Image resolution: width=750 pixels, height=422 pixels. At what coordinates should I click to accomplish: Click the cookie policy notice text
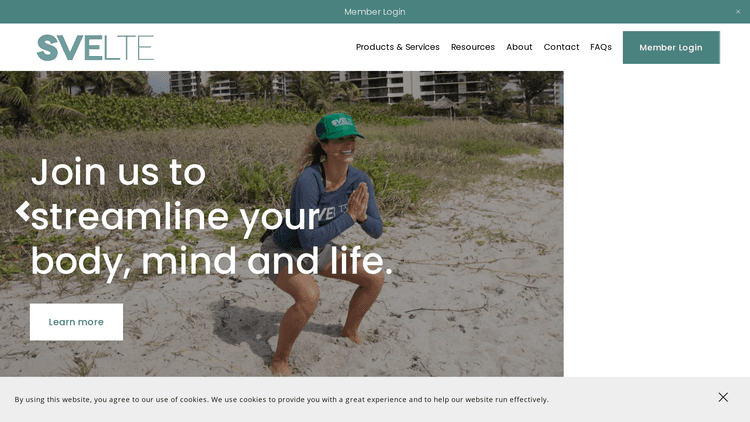[281, 399]
